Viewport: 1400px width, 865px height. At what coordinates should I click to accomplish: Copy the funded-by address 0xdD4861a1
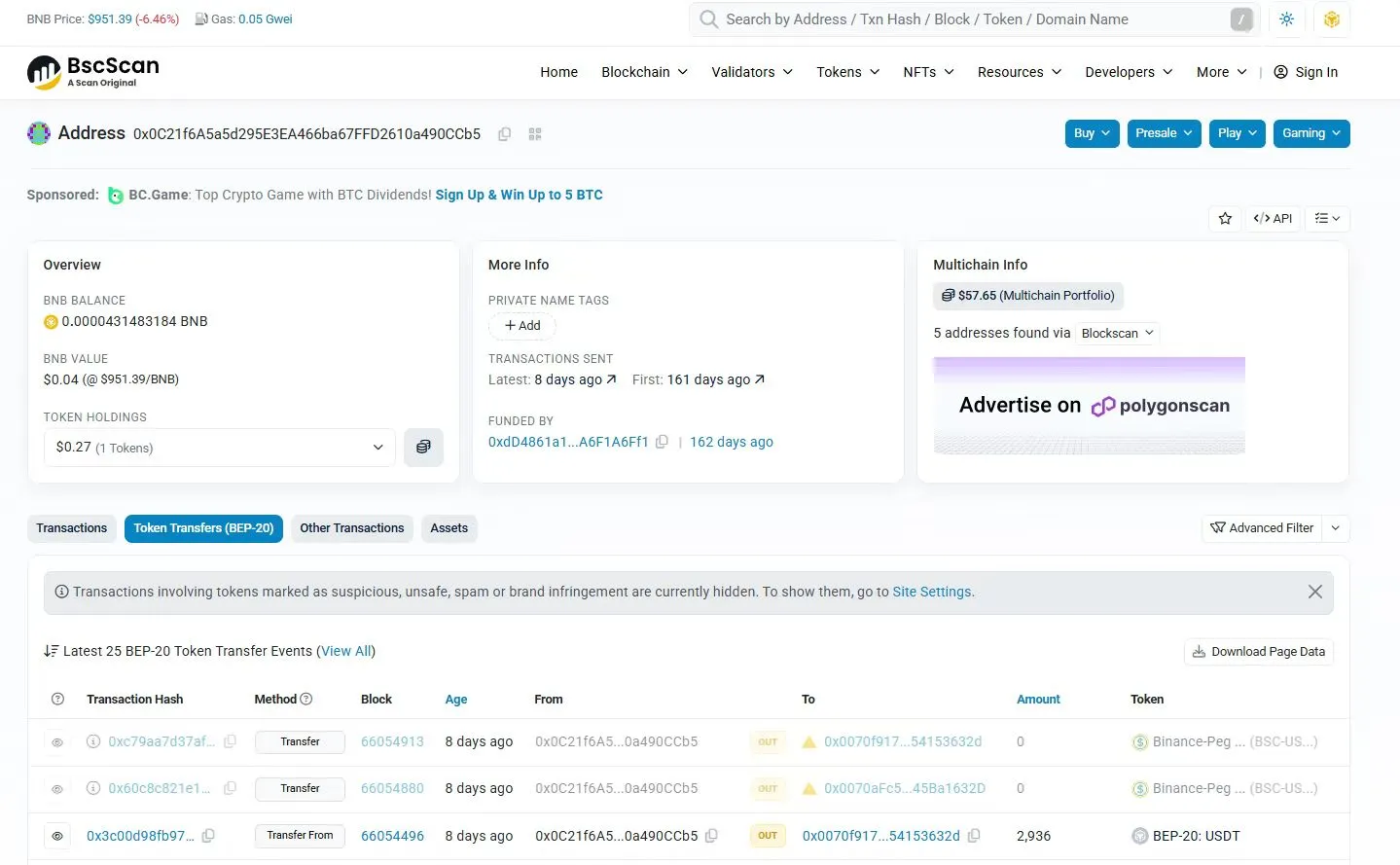(x=662, y=442)
